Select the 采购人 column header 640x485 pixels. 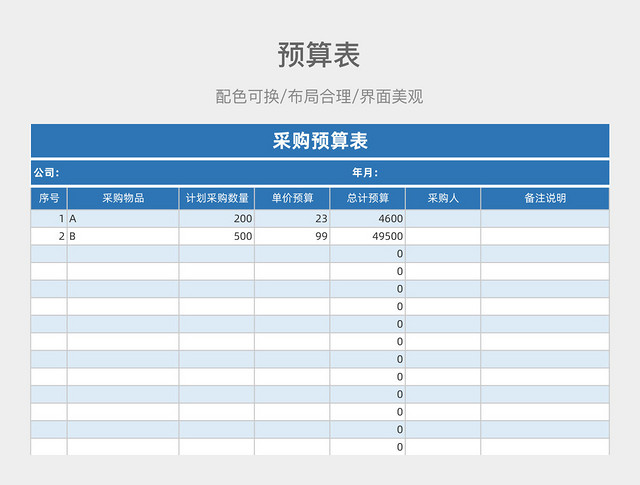[x=443, y=198]
